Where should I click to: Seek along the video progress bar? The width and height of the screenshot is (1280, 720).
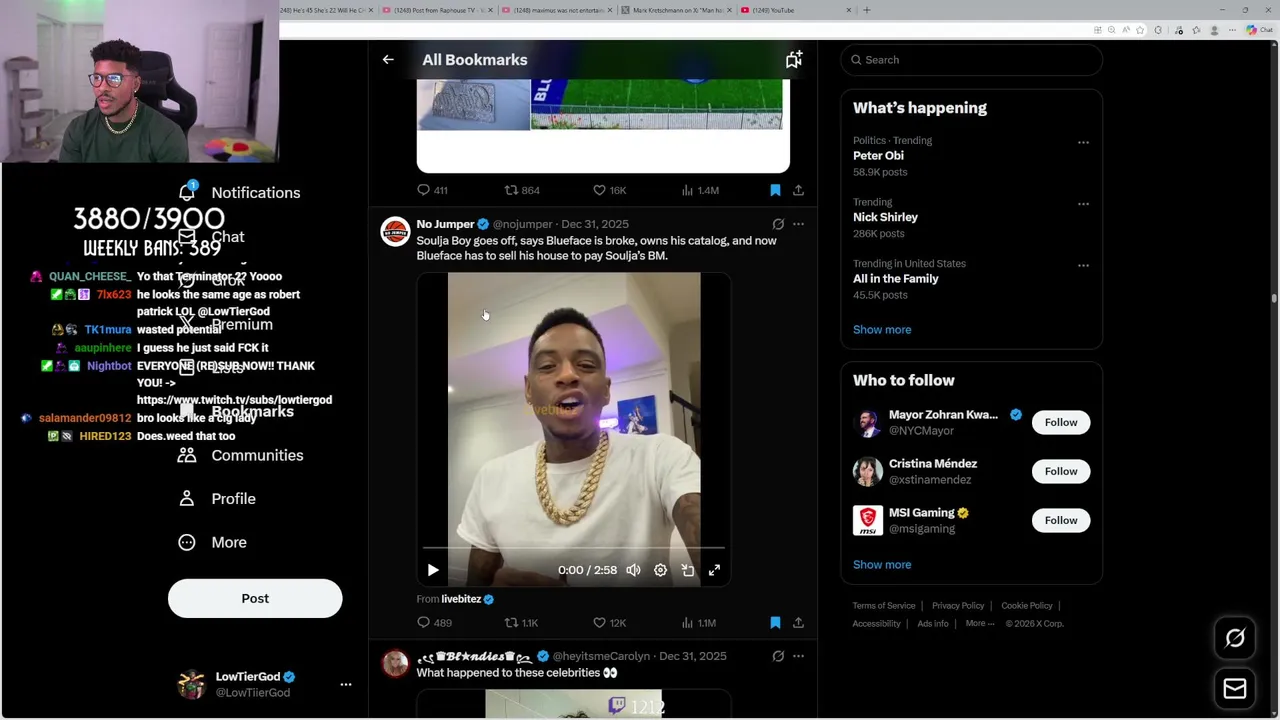tap(574, 548)
